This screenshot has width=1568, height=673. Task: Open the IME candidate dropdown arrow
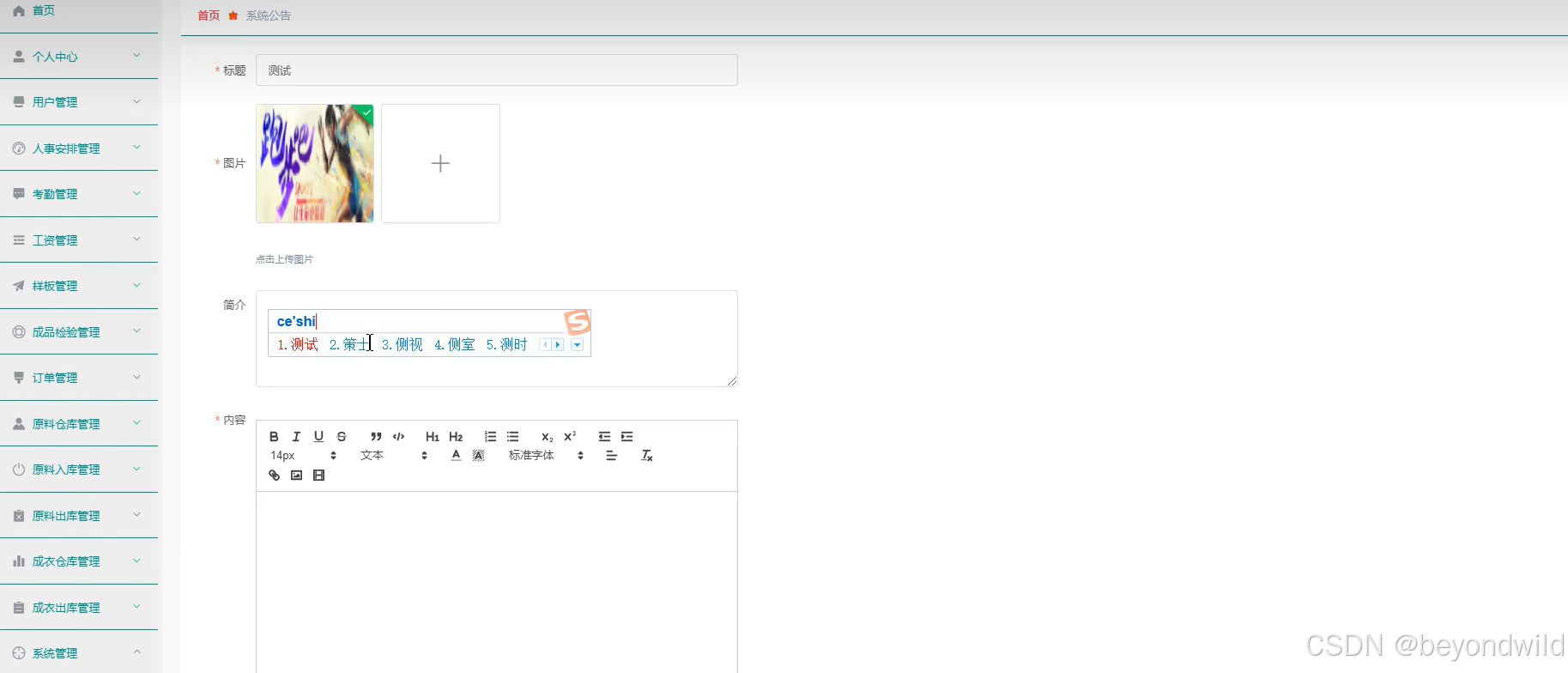(x=577, y=344)
